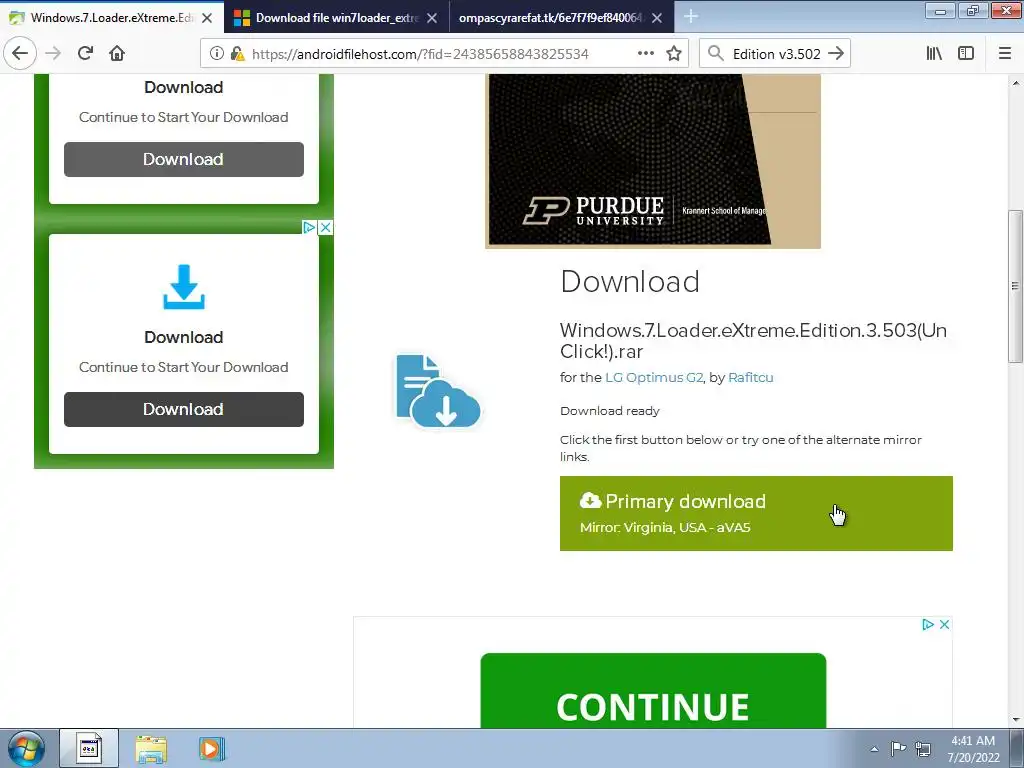Click the large 'Download' page heading
The height and width of the screenshot is (768, 1024).
coord(630,281)
